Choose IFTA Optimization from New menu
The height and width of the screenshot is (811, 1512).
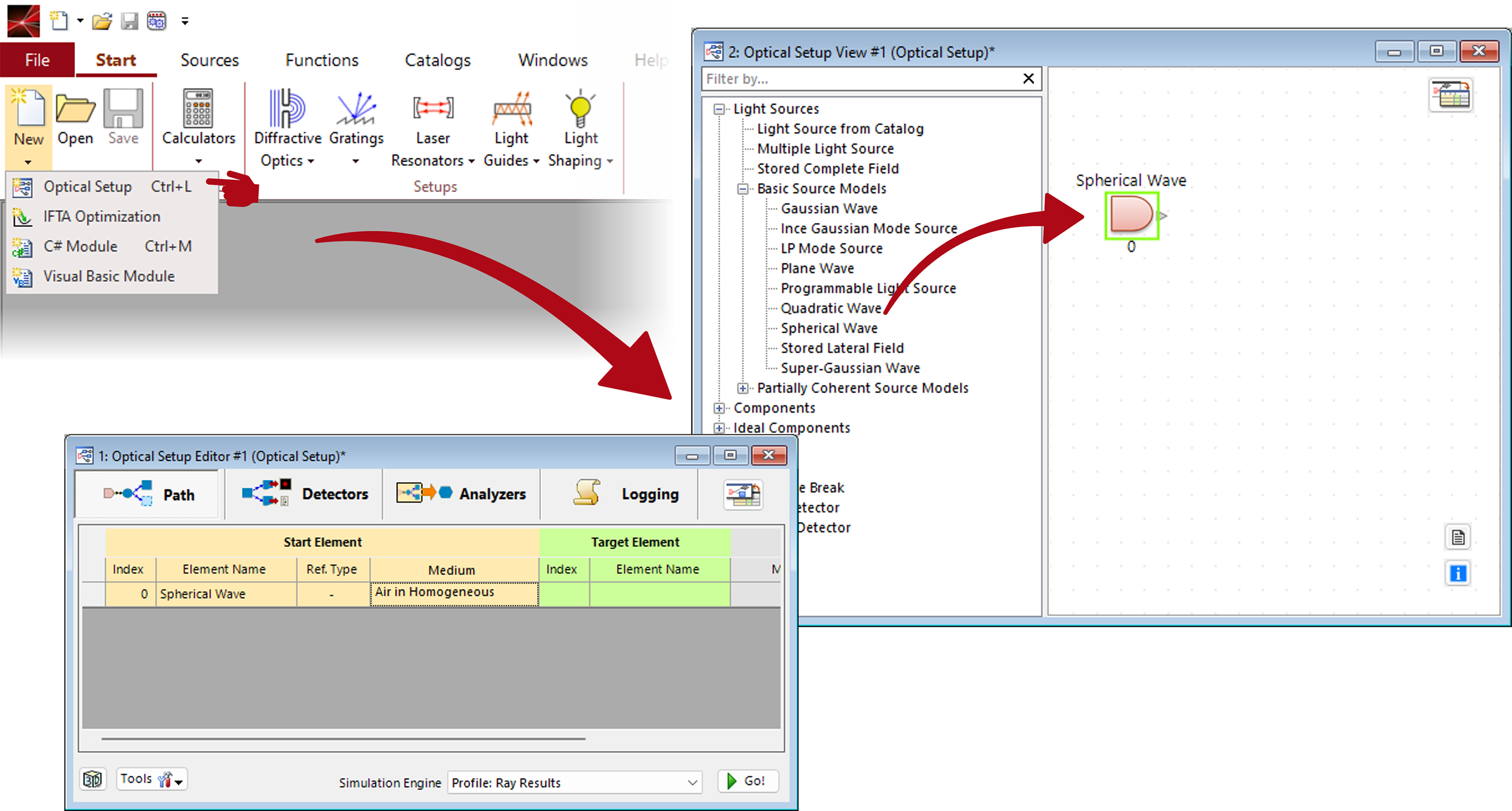pos(112,217)
